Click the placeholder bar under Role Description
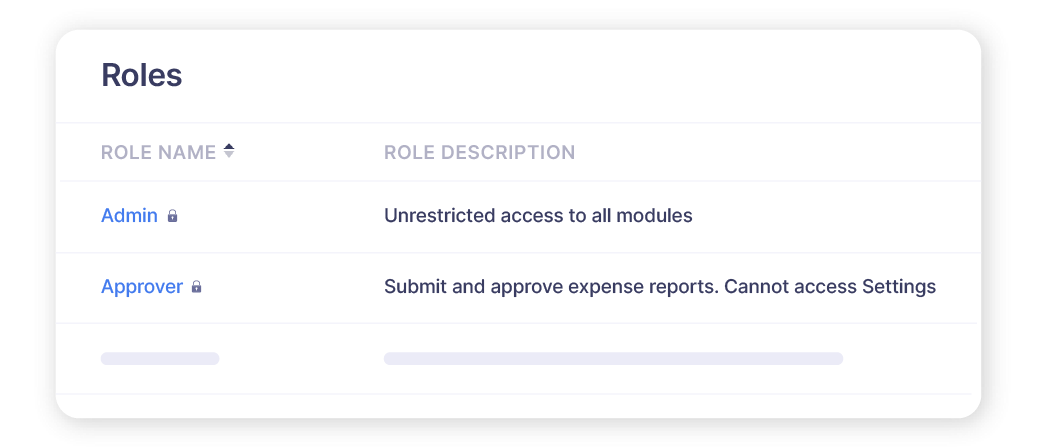This screenshot has width=1037, height=448. 613,358
